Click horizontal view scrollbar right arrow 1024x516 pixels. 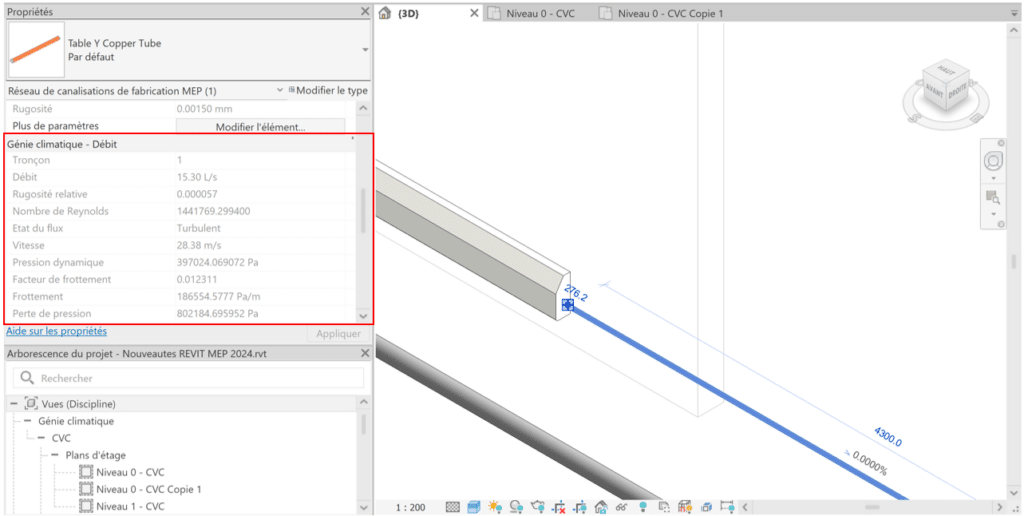[x=1001, y=507]
